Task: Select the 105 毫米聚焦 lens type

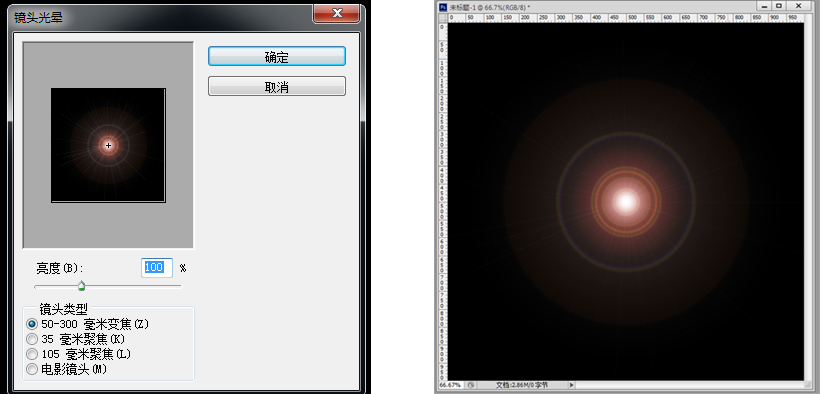Action: pos(32,355)
